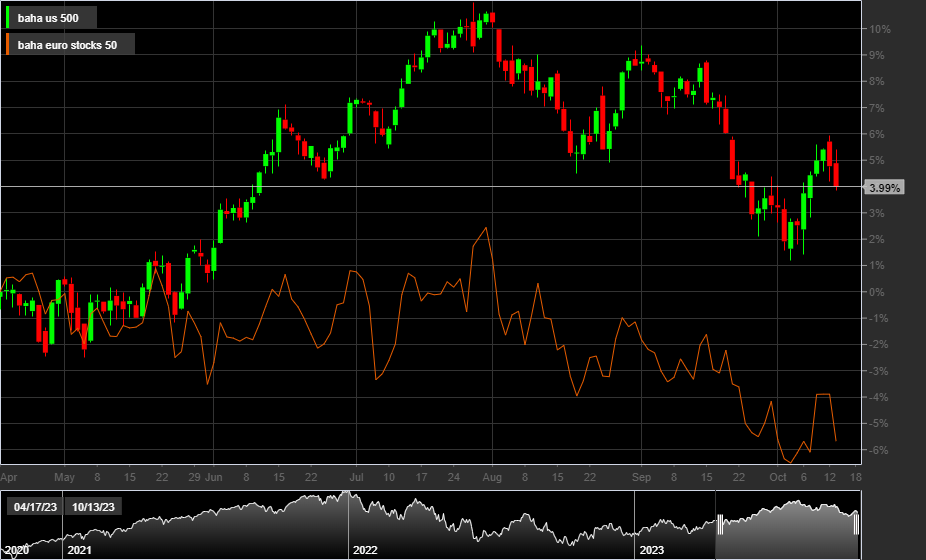
Task: Click the Sep label on the date axis
Action: (x=640, y=478)
